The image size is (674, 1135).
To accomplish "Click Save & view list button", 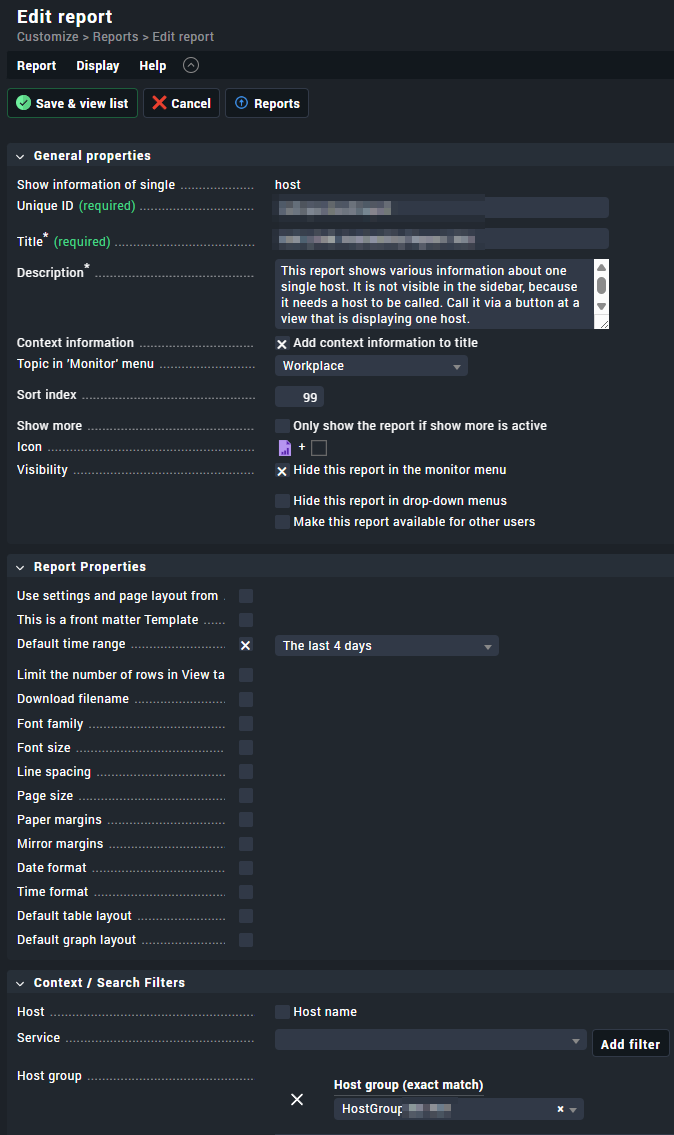I will click(x=72, y=103).
